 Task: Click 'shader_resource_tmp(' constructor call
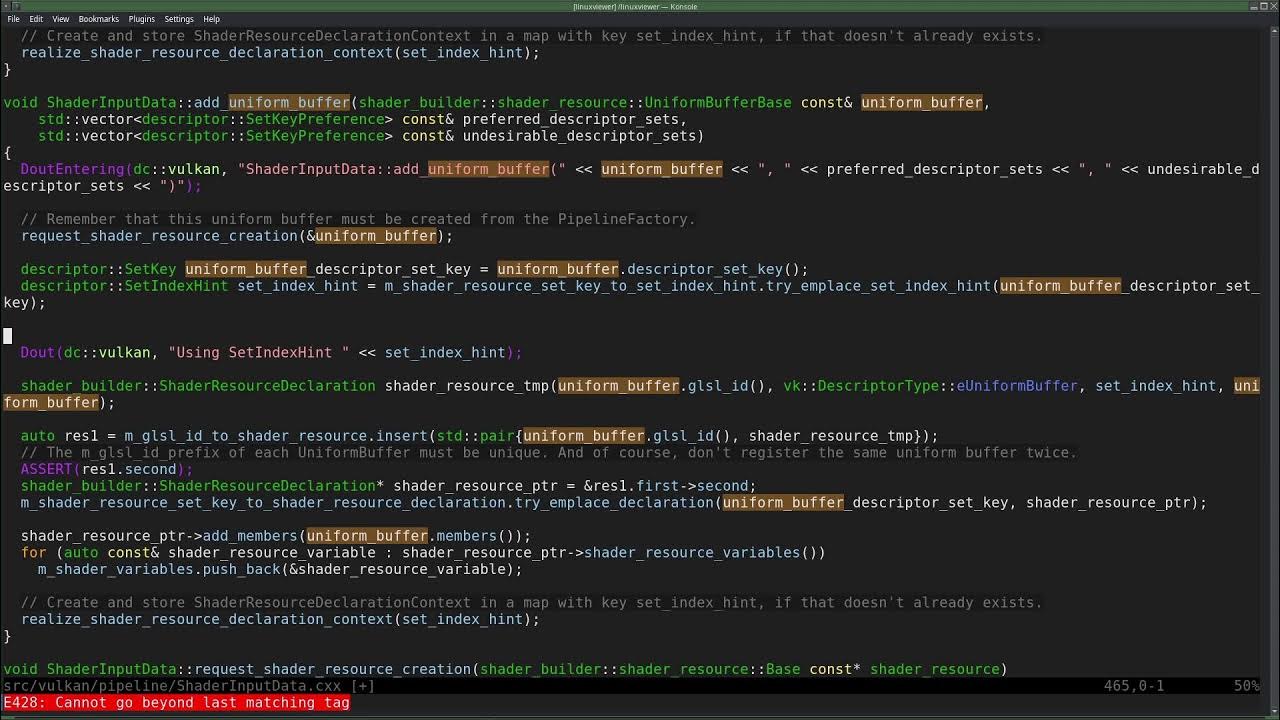coord(471,386)
